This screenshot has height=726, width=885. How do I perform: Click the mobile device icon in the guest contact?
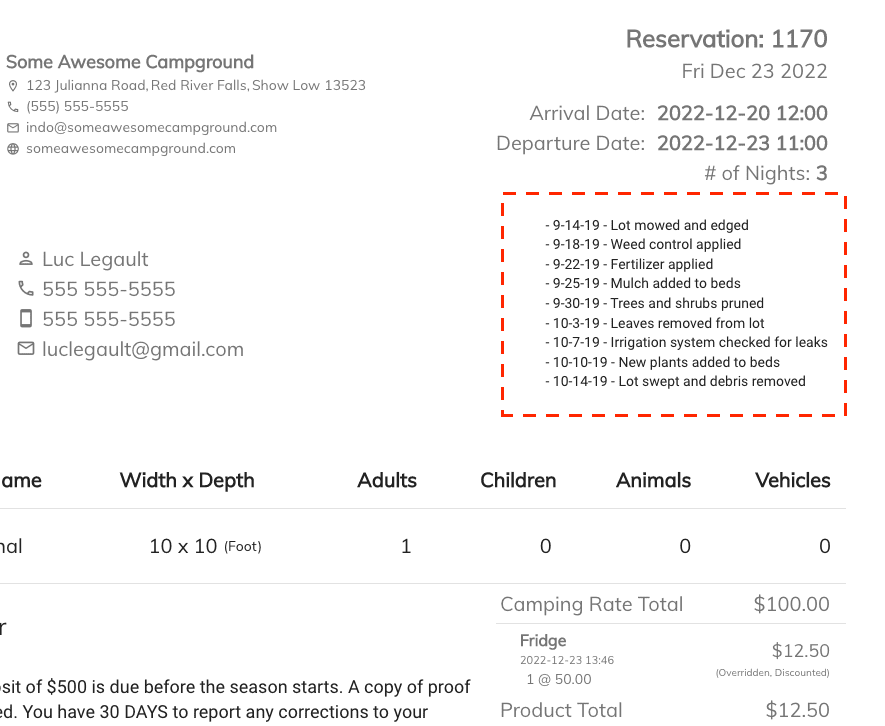26,319
